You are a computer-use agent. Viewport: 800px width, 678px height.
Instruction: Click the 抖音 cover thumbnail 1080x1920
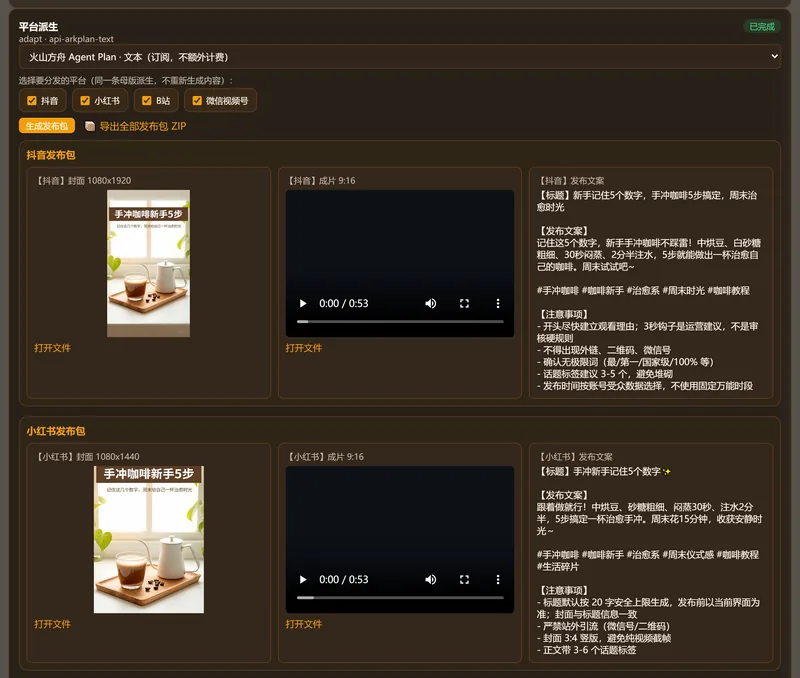[x=148, y=263]
